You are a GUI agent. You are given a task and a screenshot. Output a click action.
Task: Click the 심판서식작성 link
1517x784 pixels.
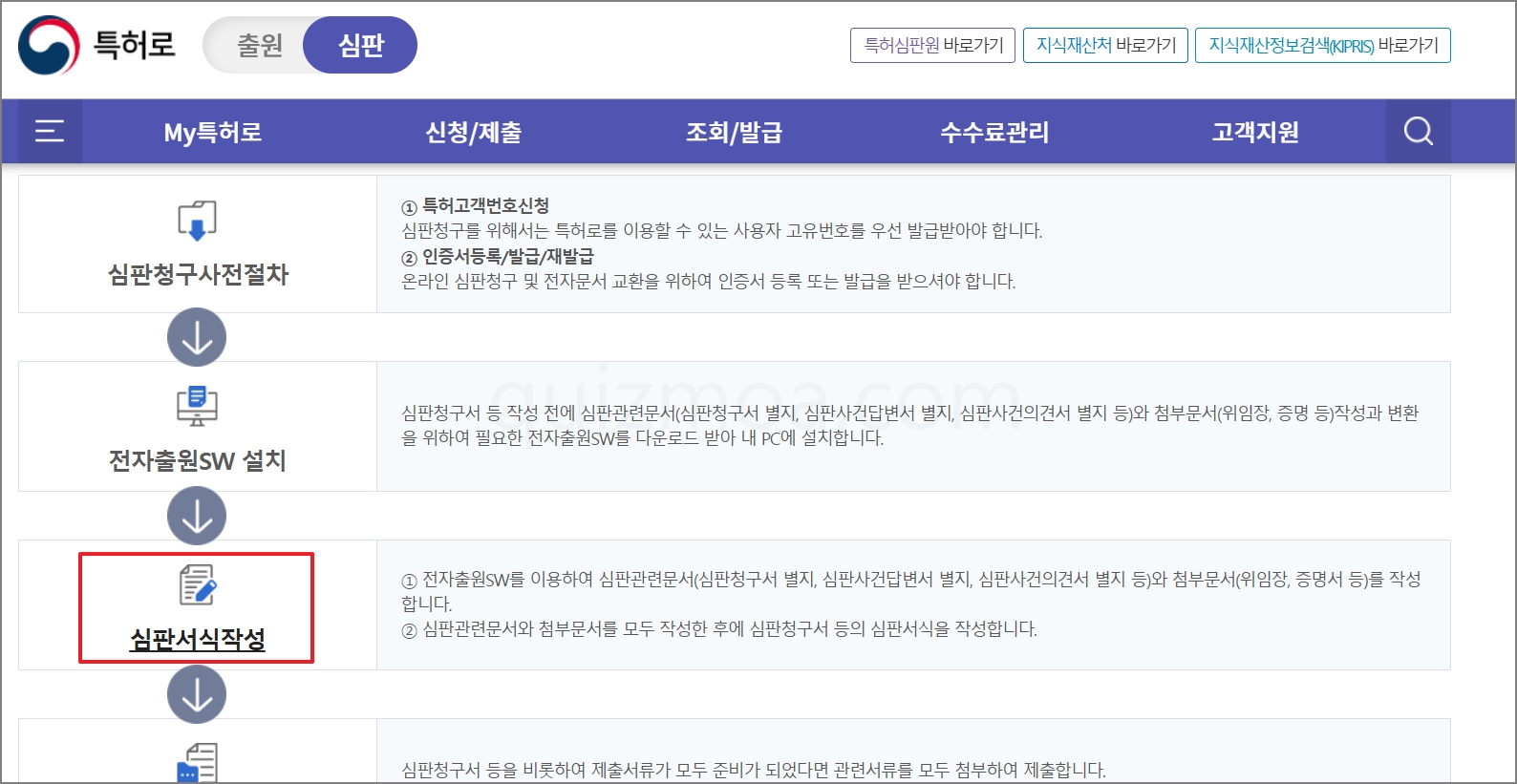[x=198, y=639]
